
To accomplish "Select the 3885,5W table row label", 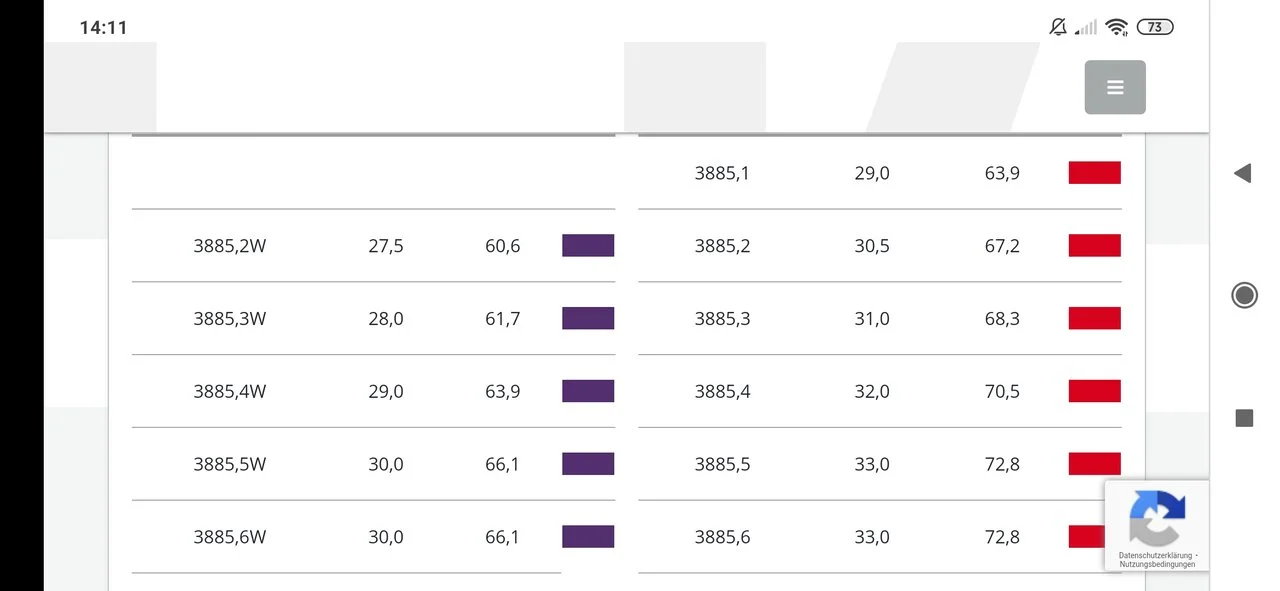I will 230,464.
